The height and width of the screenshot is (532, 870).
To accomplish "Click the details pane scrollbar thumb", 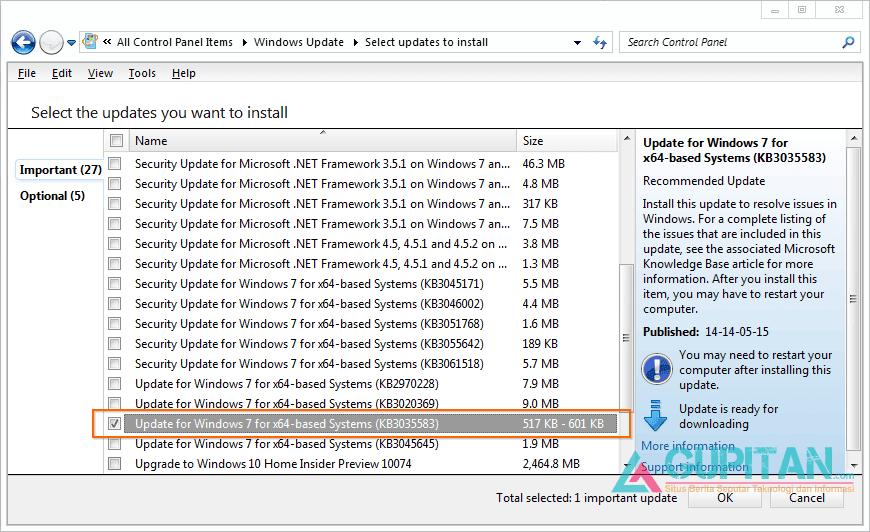I will (x=854, y=299).
